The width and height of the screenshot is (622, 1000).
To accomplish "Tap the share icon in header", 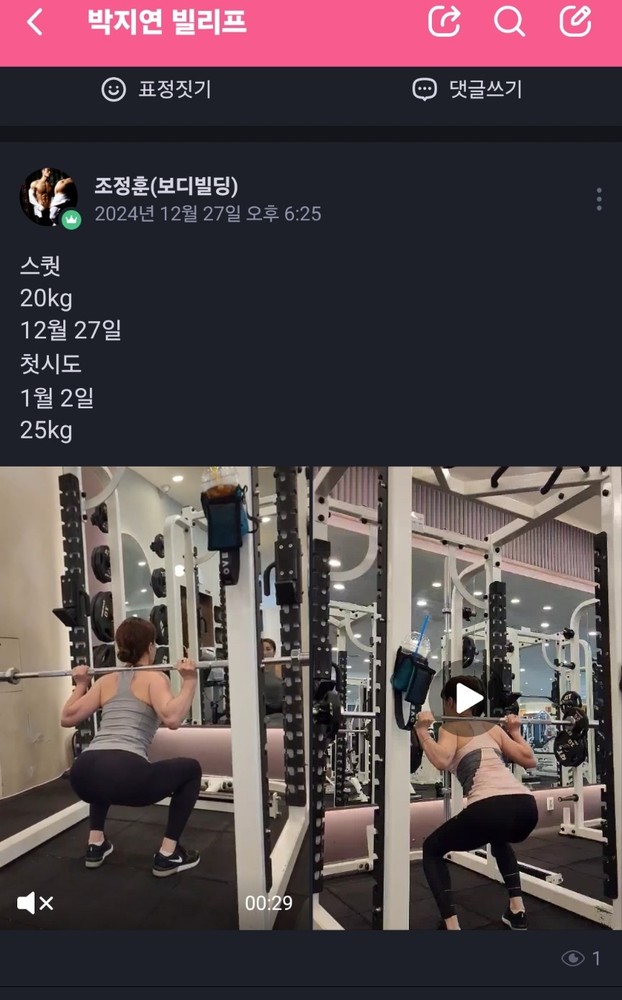I will pos(444,22).
